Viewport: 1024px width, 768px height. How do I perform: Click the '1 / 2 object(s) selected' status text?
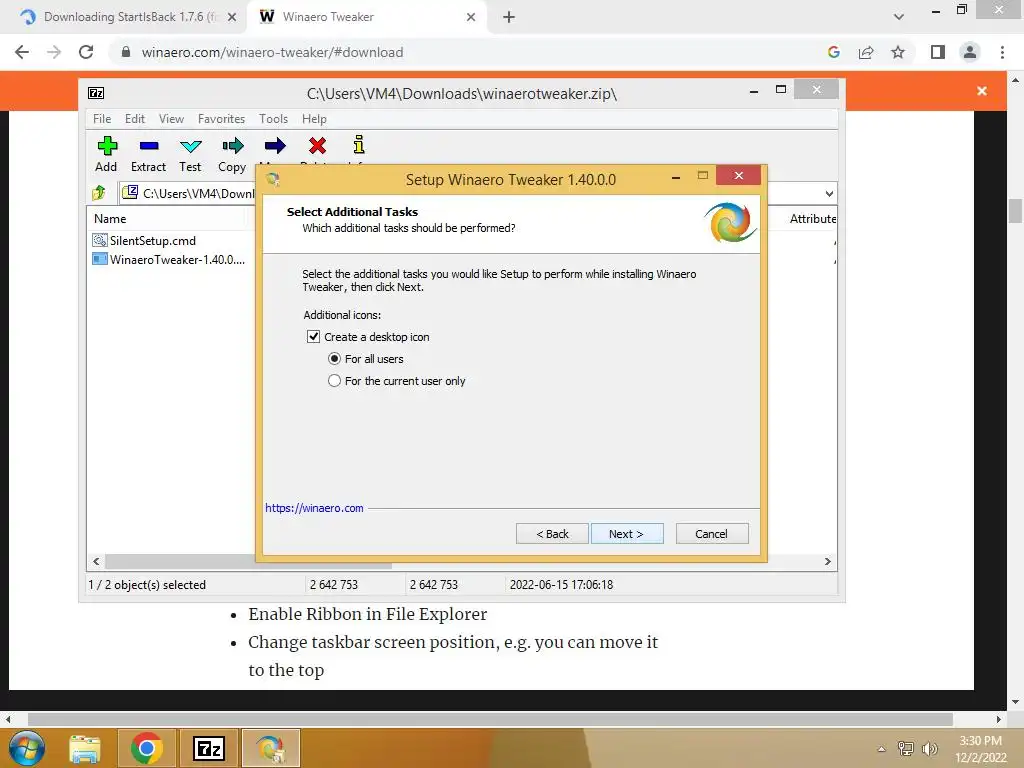click(x=147, y=584)
